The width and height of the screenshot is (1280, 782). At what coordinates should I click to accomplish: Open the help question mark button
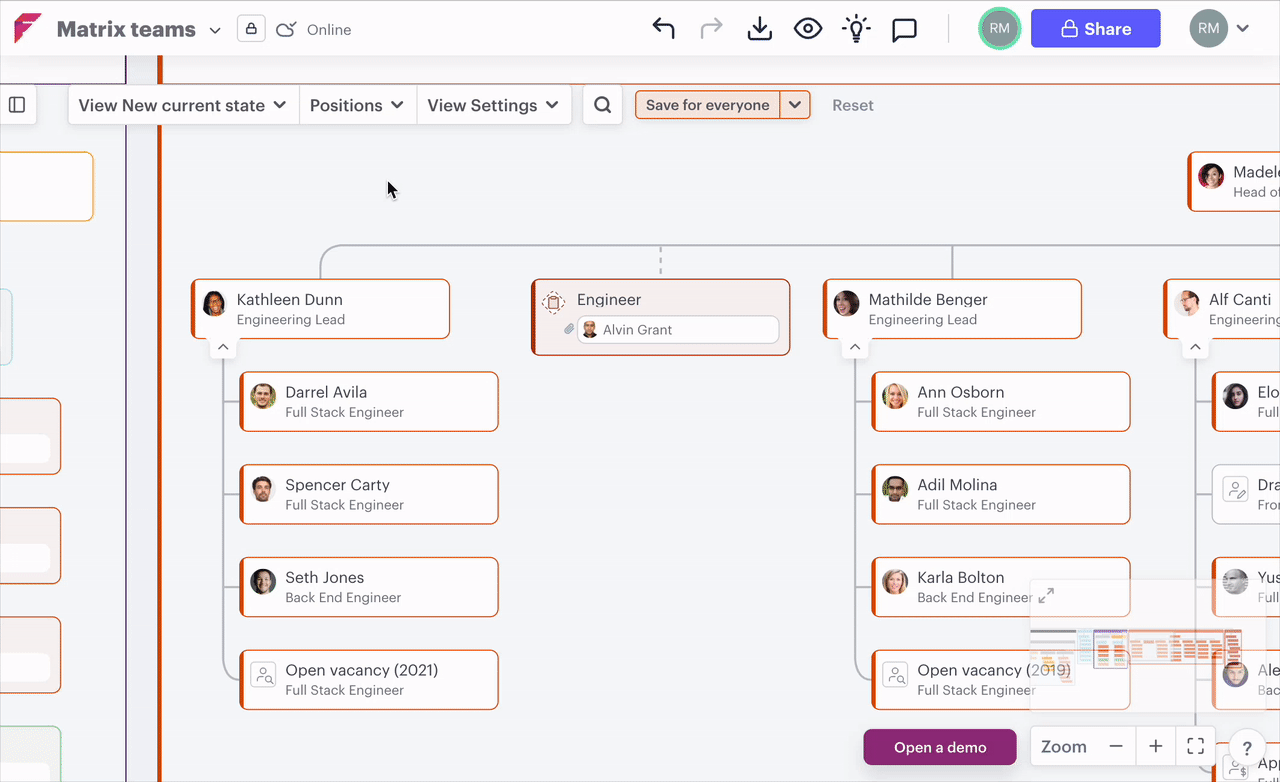(1247, 747)
